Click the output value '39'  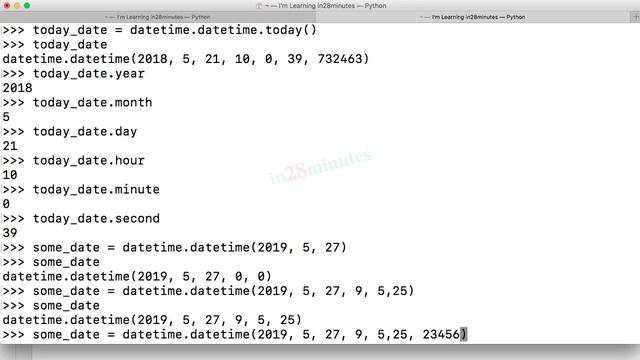10,233
